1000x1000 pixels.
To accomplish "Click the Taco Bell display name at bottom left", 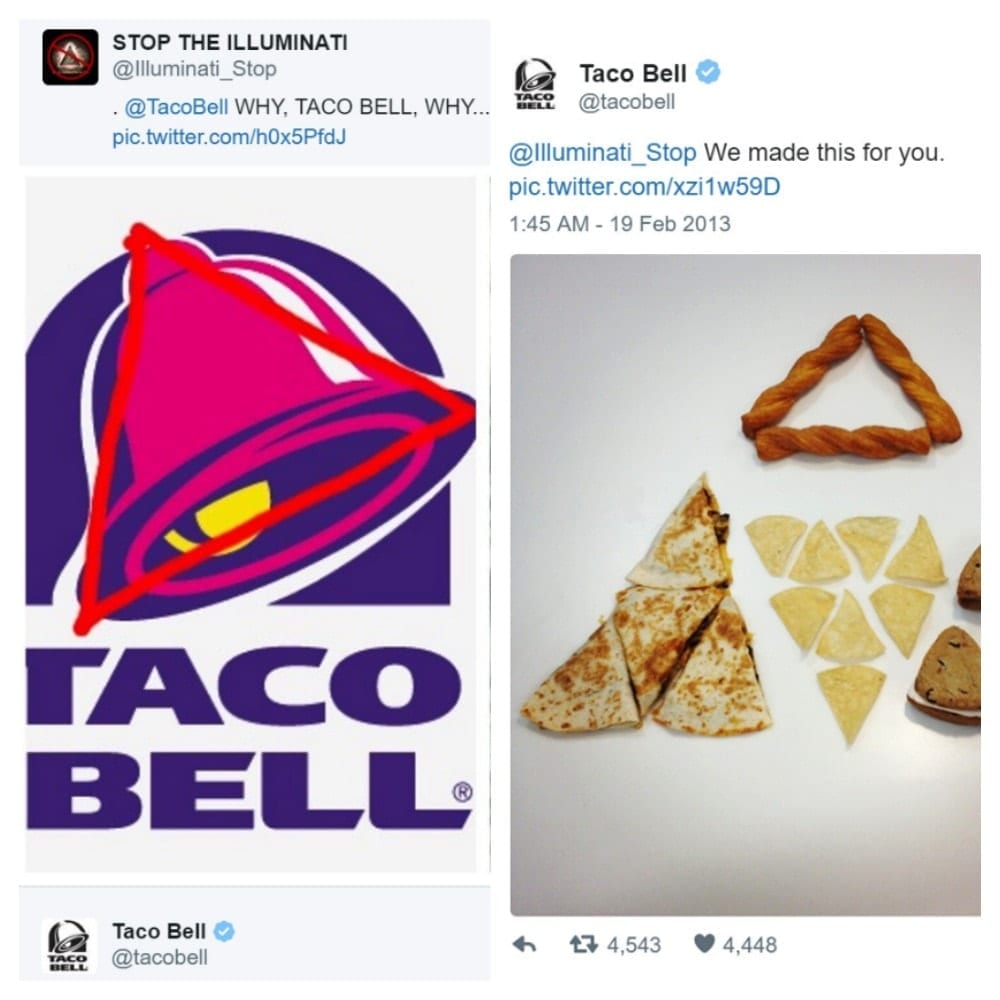I will tap(159, 931).
